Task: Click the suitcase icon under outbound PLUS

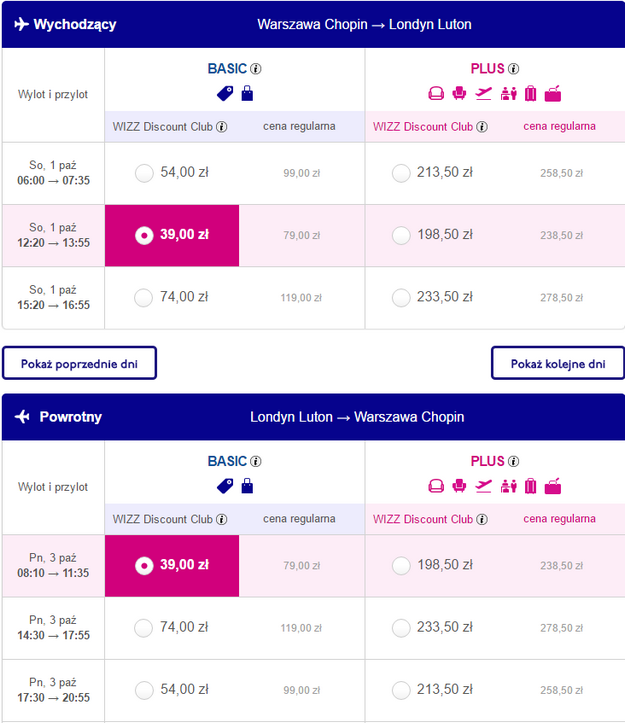Action: pos(530,94)
